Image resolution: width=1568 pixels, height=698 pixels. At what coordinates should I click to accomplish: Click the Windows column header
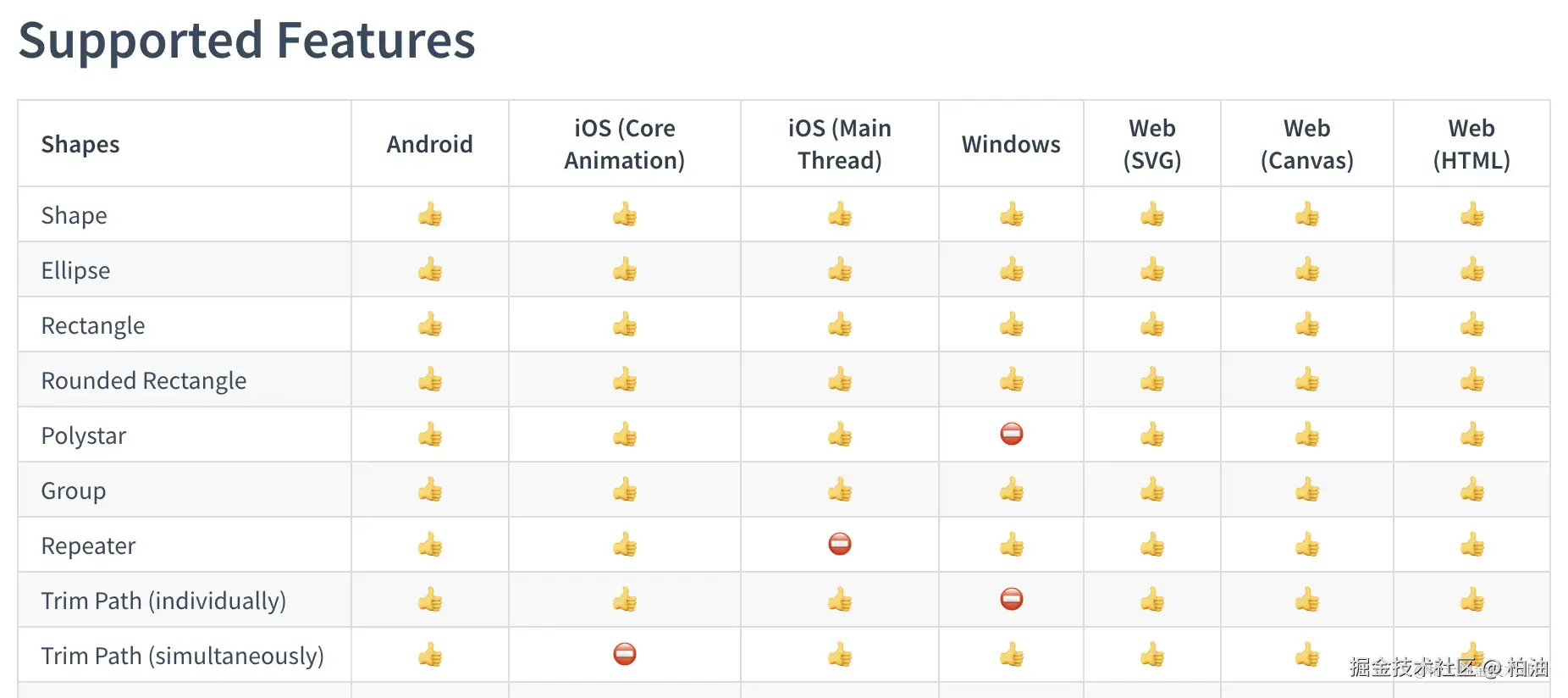[1011, 144]
